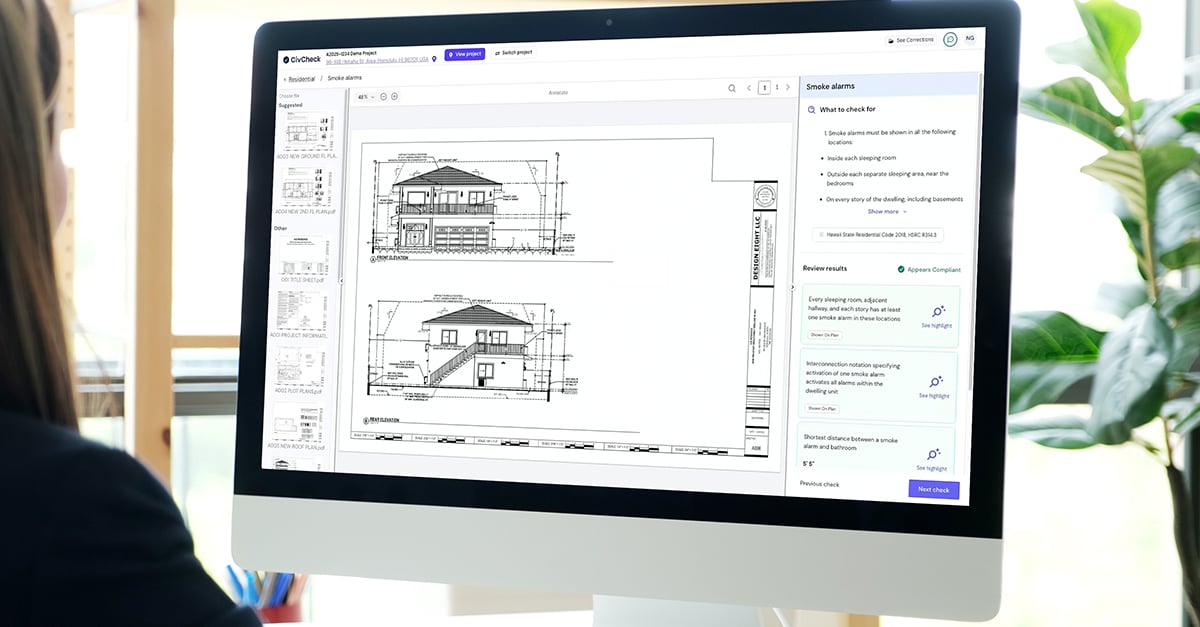Go back using the breadcrumb arrow
The image size is (1200, 627).
284,79
